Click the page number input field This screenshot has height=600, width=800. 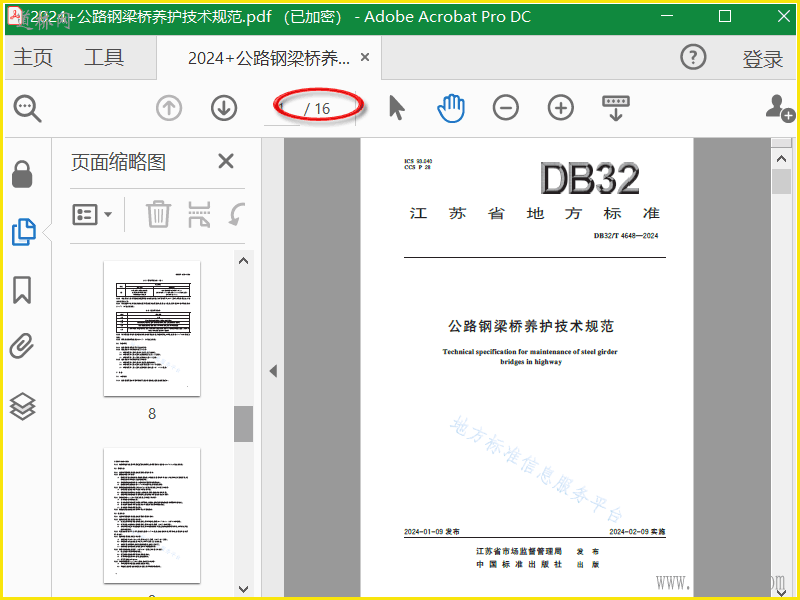tap(282, 108)
